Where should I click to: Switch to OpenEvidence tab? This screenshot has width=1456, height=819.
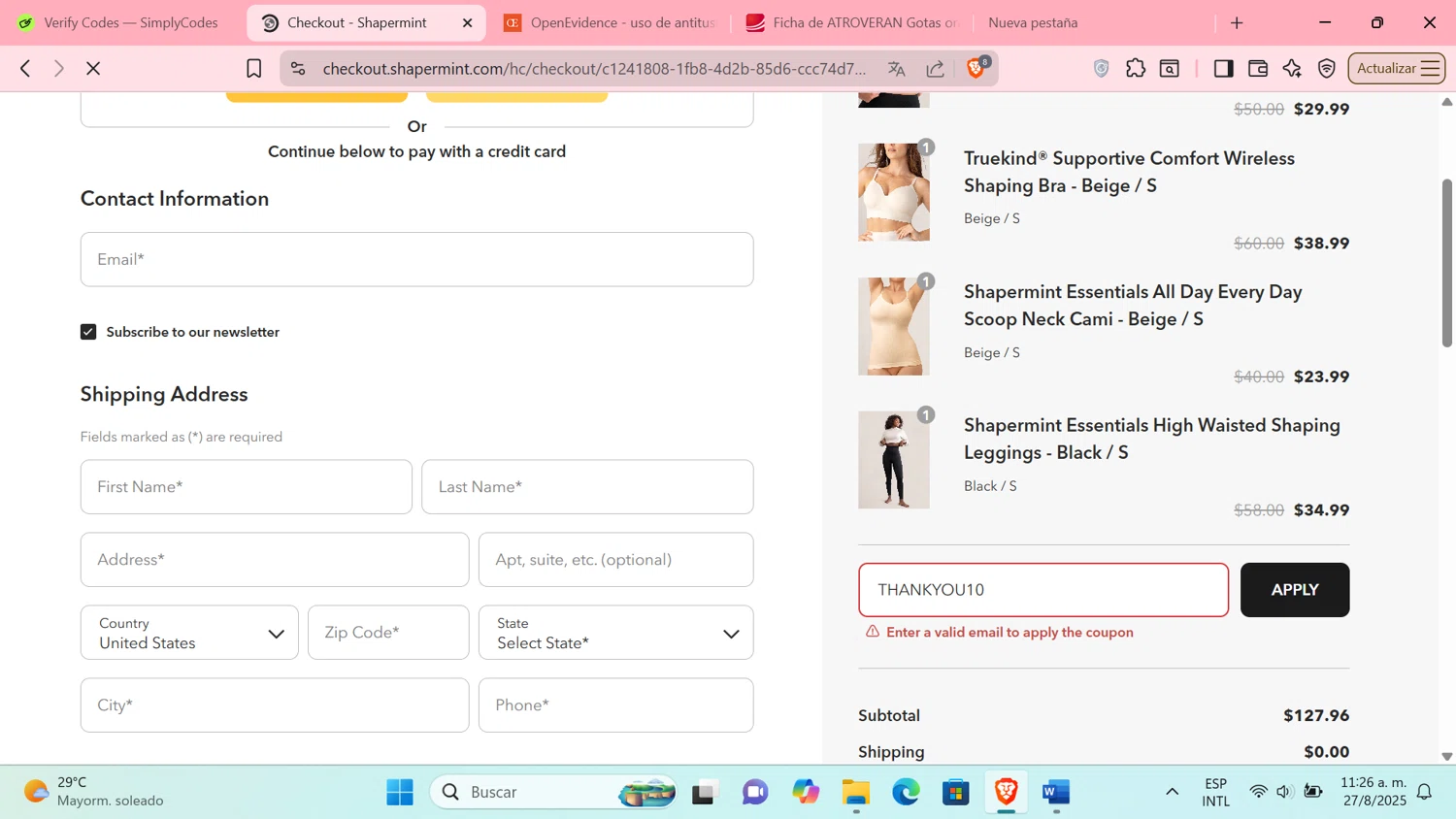pos(610,22)
